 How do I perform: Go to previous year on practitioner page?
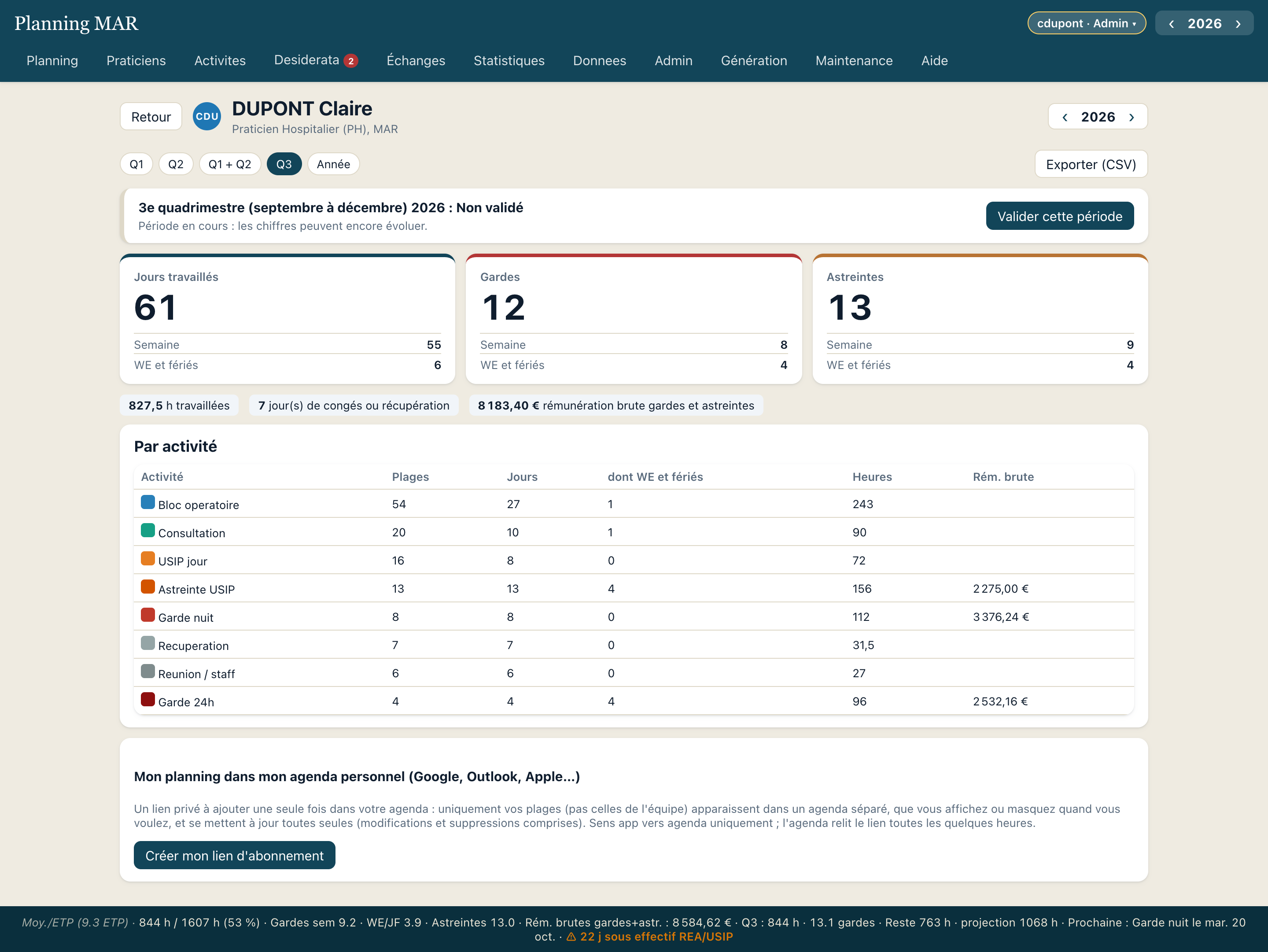pyautogui.click(x=1065, y=117)
